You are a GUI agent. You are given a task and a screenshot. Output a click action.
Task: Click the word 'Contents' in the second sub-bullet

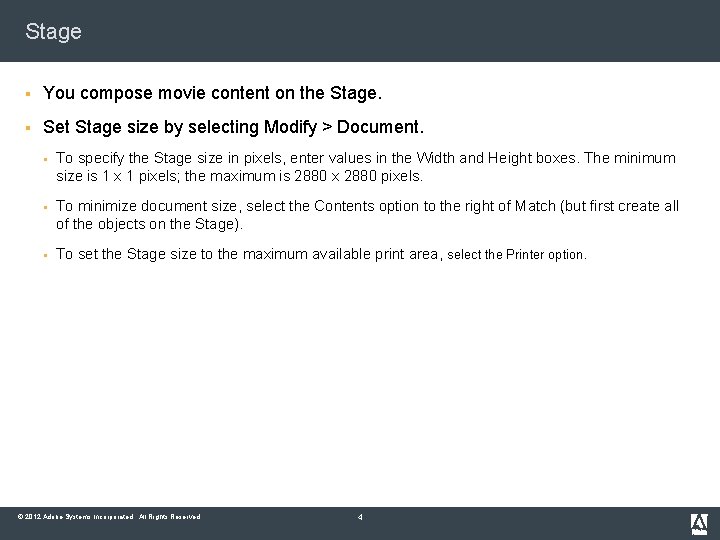click(344, 206)
